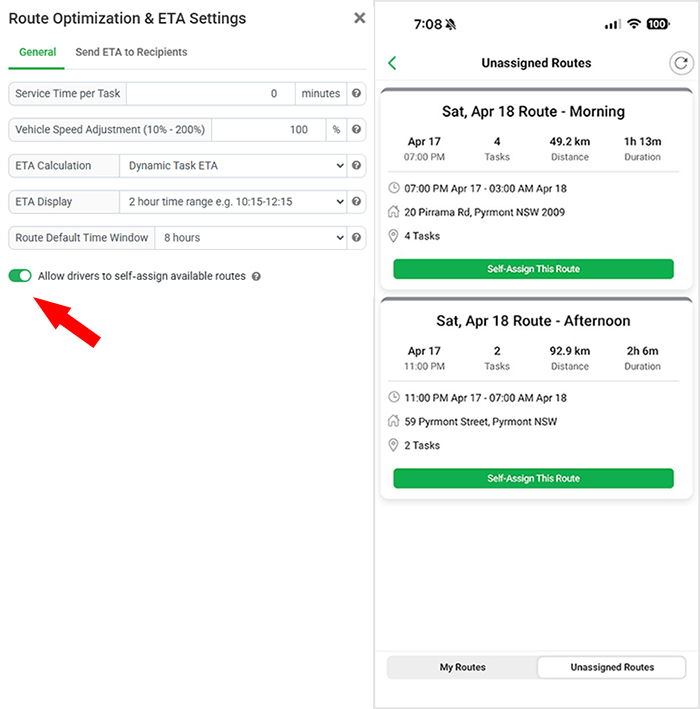Image resolution: width=700 pixels, height=709 pixels.
Task: Click the help icon for Route Default Time Window
Action: tap(356, 237)
